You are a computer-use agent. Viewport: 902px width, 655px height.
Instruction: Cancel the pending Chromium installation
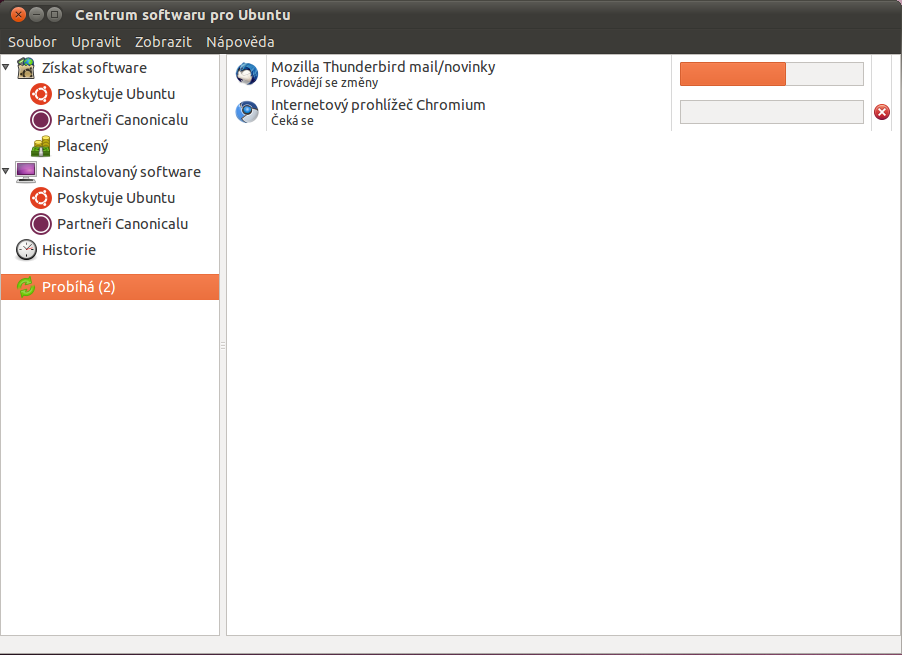point(882,112)
